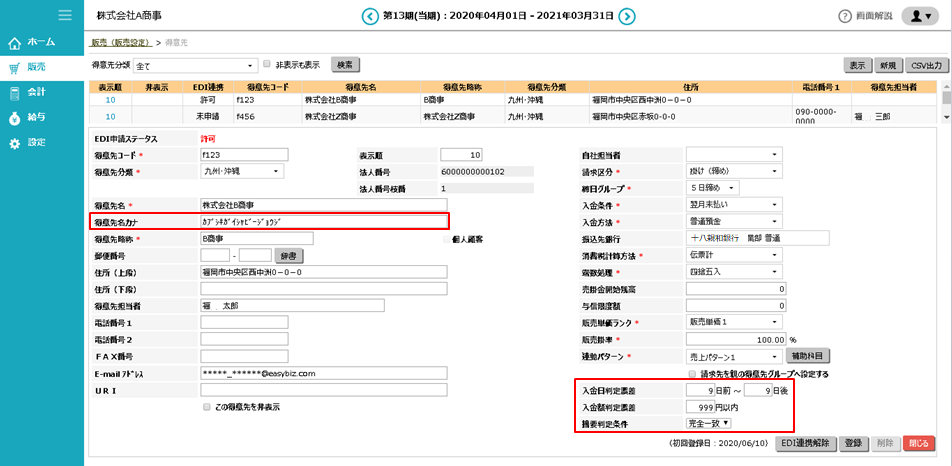The height and width of the screenshot is (466, 952).
Task: Go to next fiscal period arrow
Action: point(627,16)
